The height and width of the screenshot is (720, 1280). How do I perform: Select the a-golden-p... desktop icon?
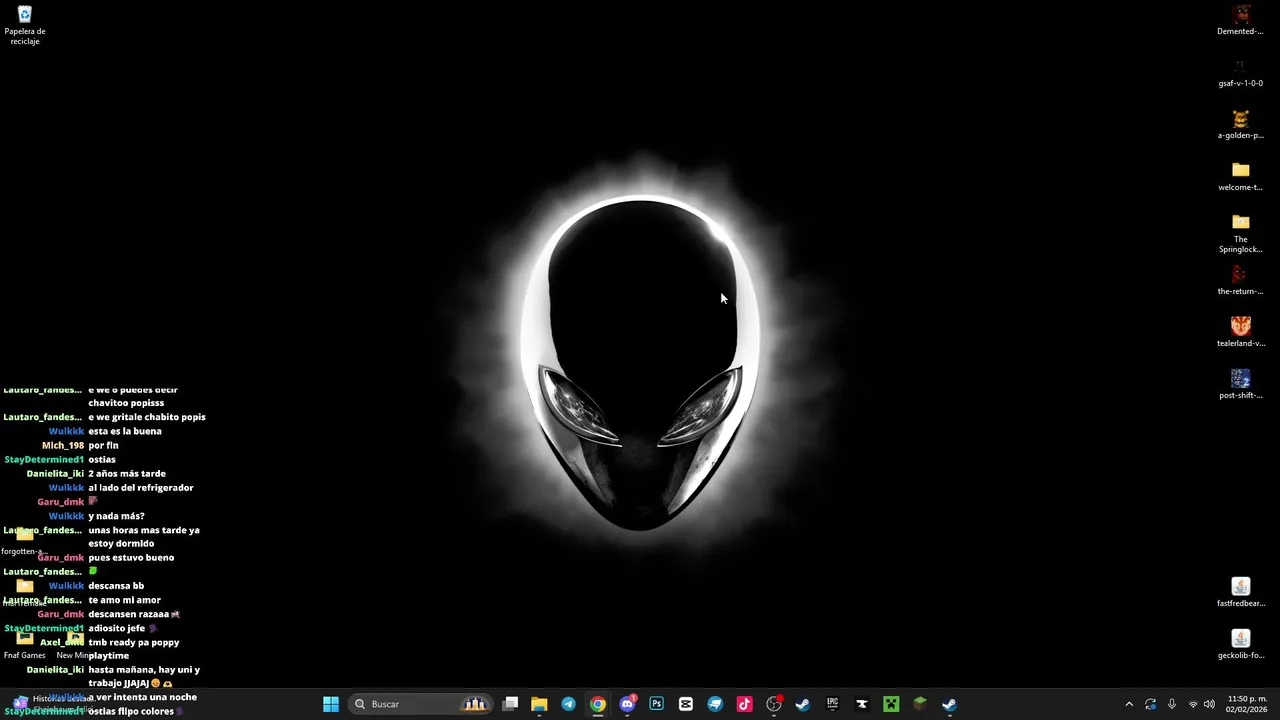point(1240,124)
